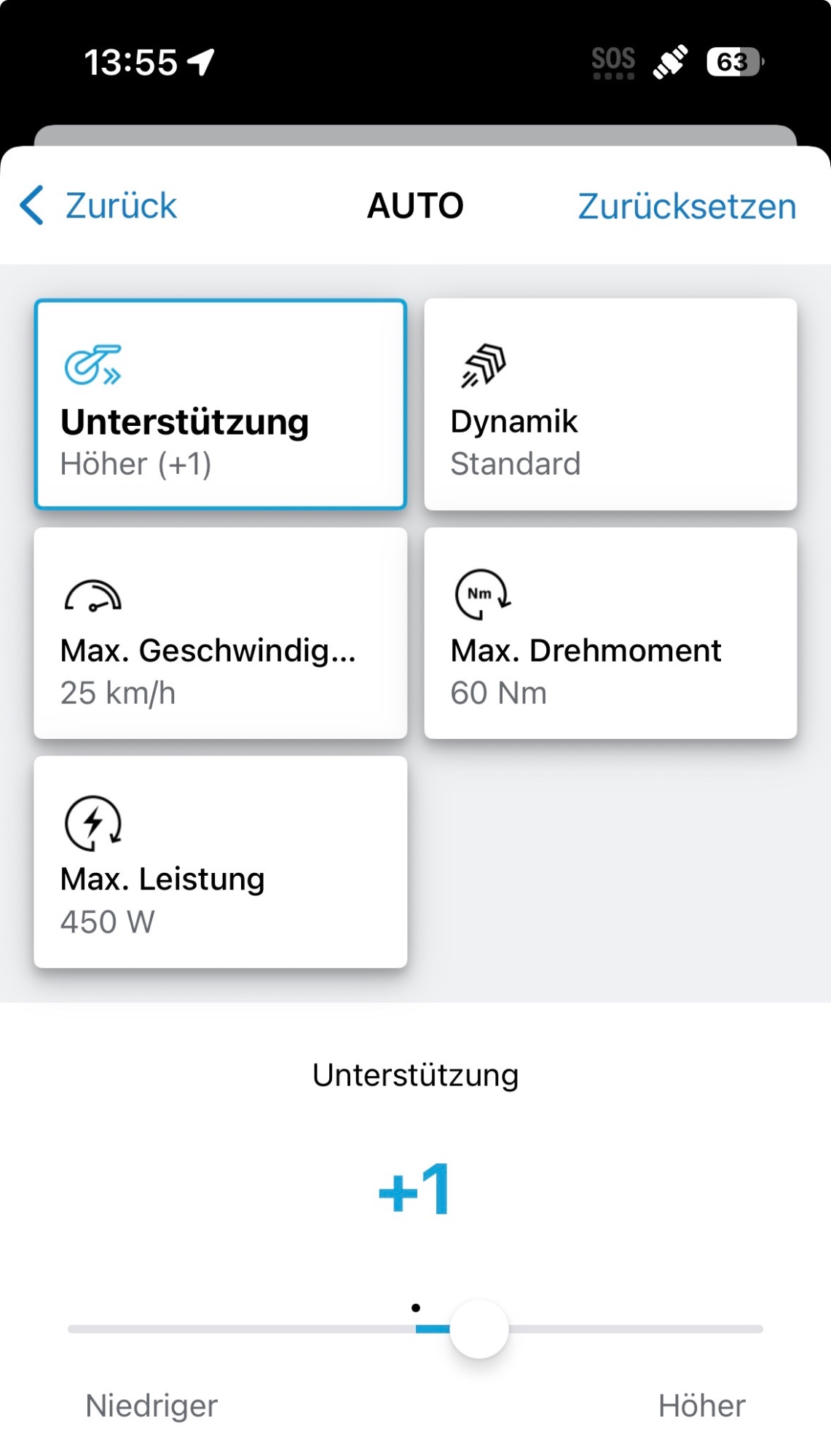Tap the battery level indicator

(x=734, y=62)
